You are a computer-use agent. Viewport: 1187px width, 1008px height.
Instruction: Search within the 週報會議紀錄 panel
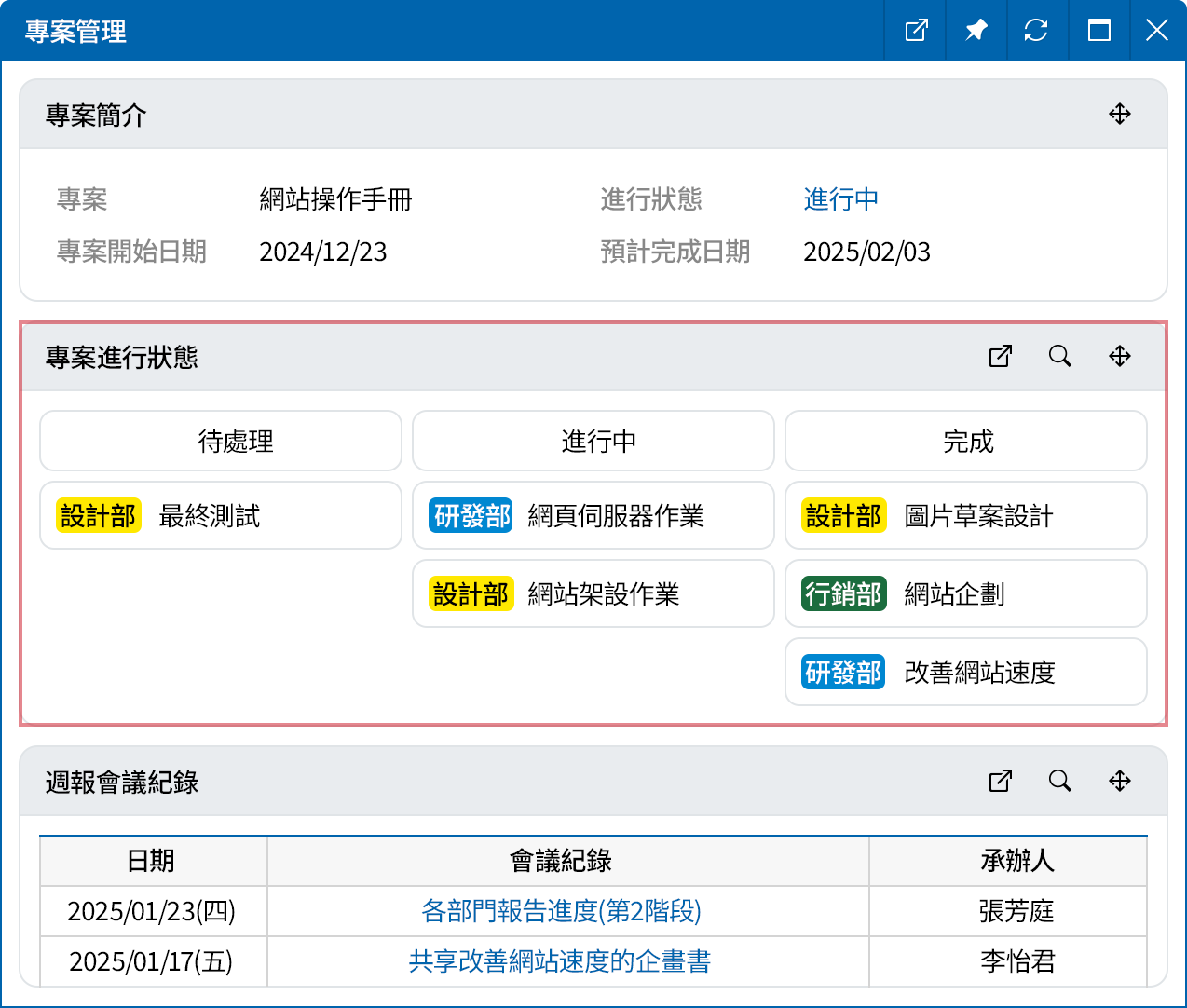(1059, 782)
